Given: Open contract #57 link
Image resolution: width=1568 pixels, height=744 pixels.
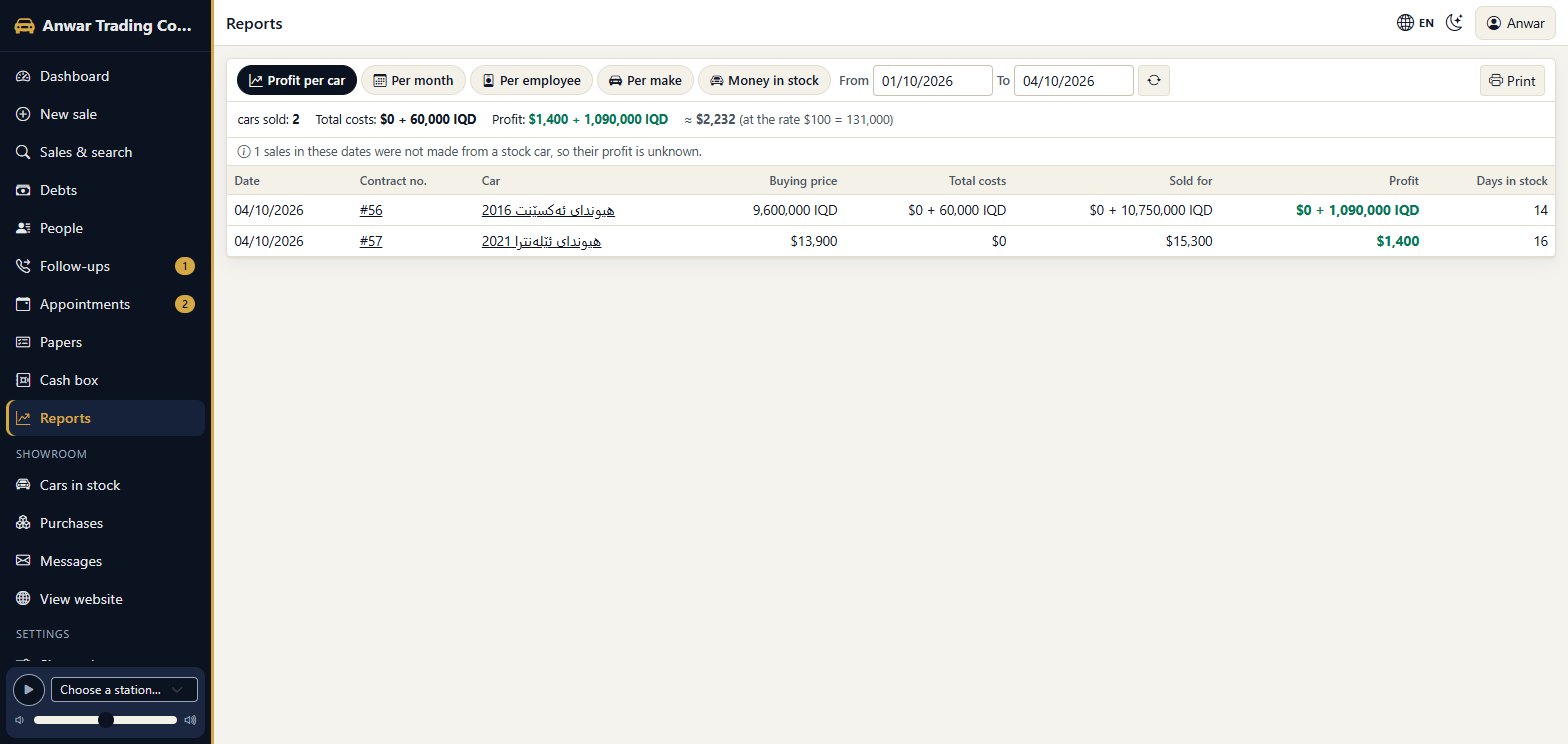Looking at the screenshot, I should pyautogui.click(x=371, y=241).
